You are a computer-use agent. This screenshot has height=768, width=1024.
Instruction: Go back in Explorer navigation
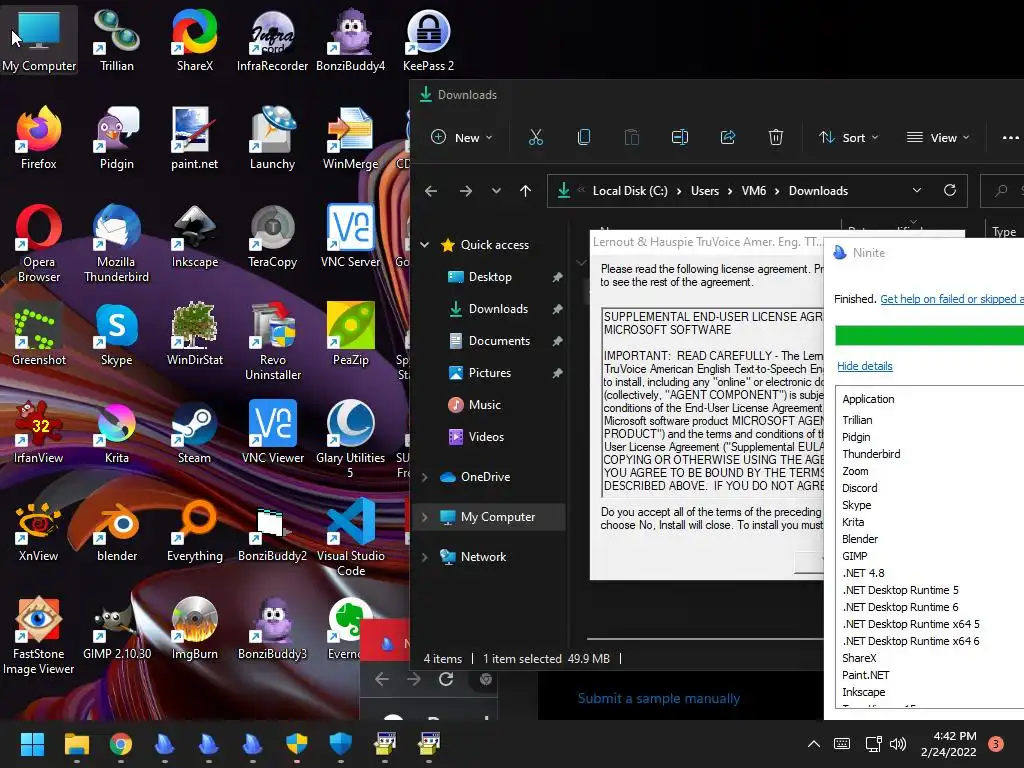pos(431,191)
